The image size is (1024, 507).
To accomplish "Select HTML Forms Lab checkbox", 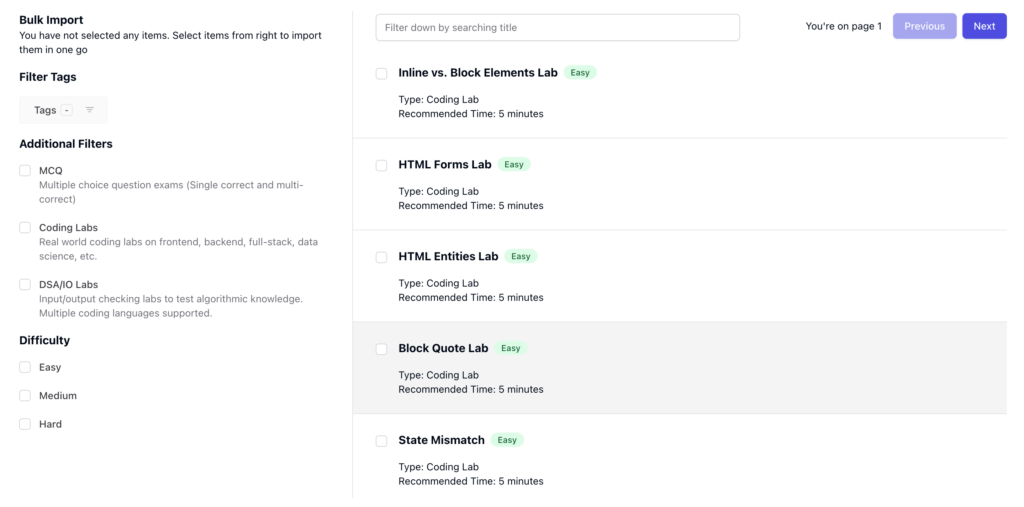I will (381, 165).
